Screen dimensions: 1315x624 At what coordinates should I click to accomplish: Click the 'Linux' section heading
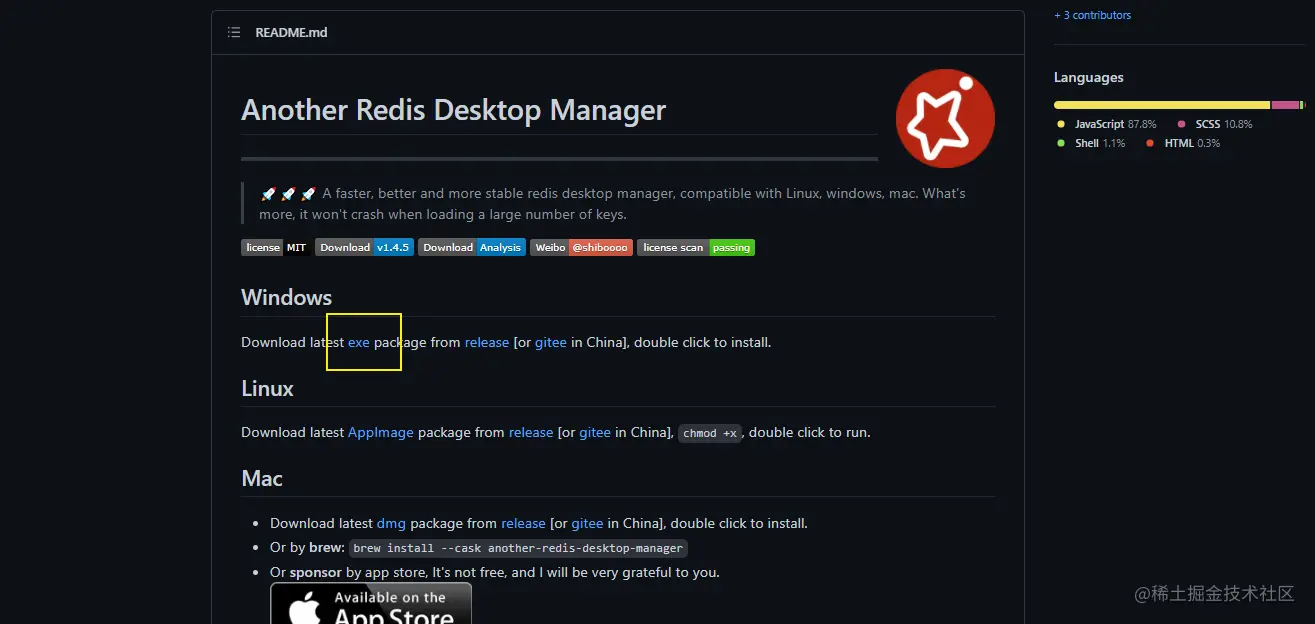pos(267,388)
